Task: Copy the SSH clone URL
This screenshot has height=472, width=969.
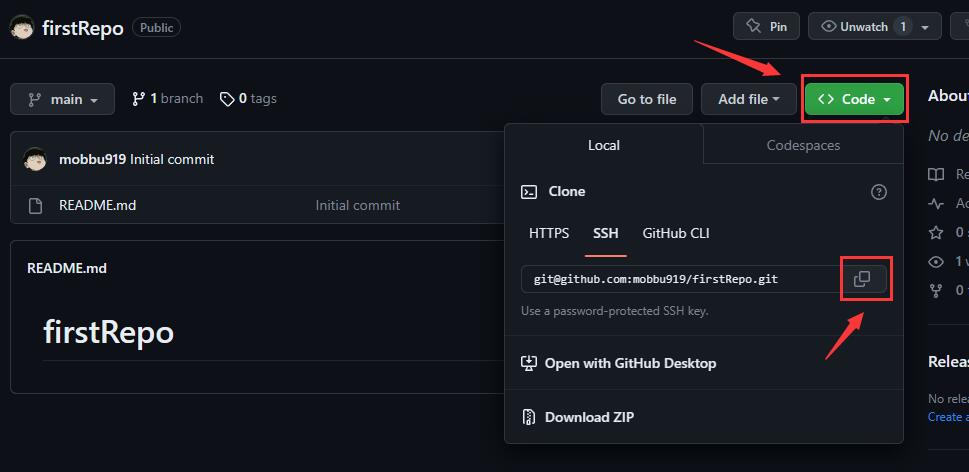Action: coord(862,279)
